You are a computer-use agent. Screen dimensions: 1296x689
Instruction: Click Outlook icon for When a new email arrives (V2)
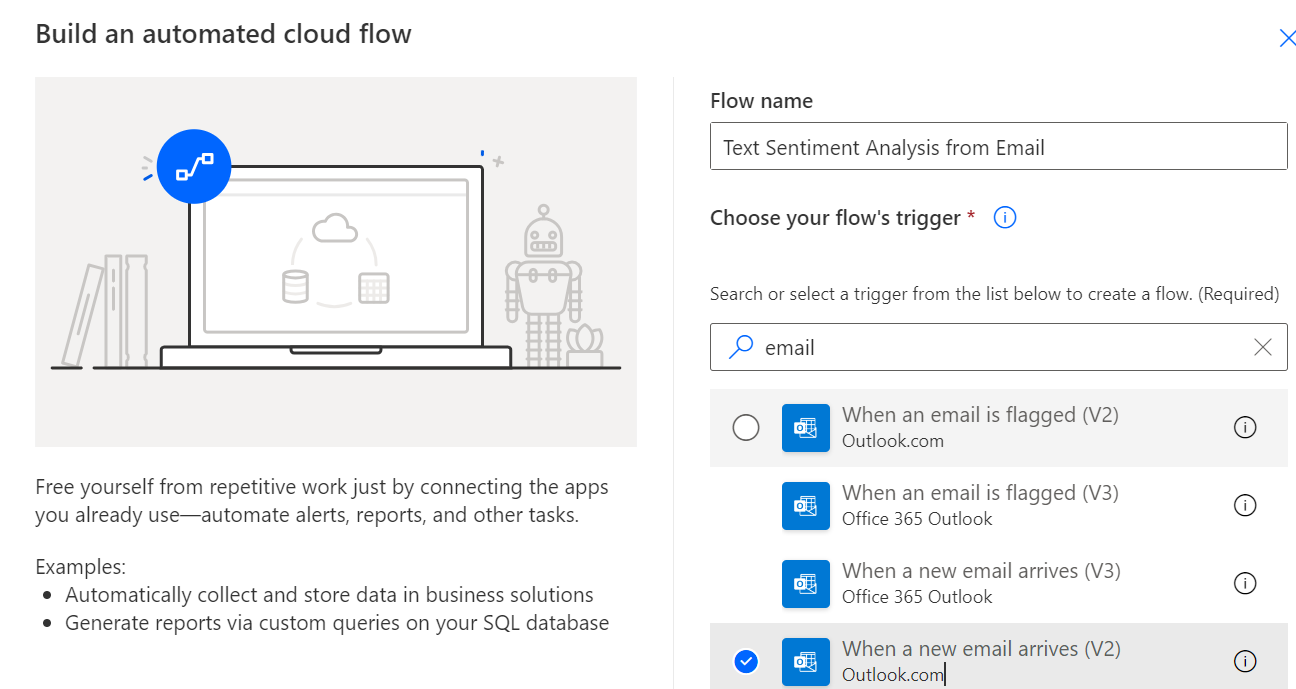pyautogui.click(x=806, y=661)
